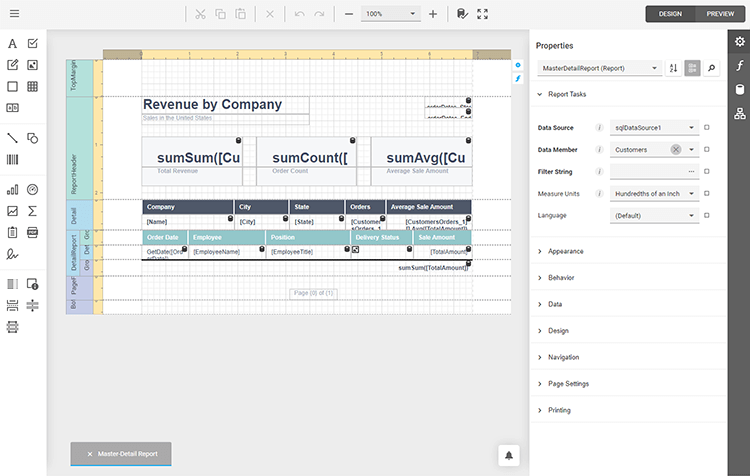Click the Measure Units property marker square
750x476 pixels.
tap(707, 194)
